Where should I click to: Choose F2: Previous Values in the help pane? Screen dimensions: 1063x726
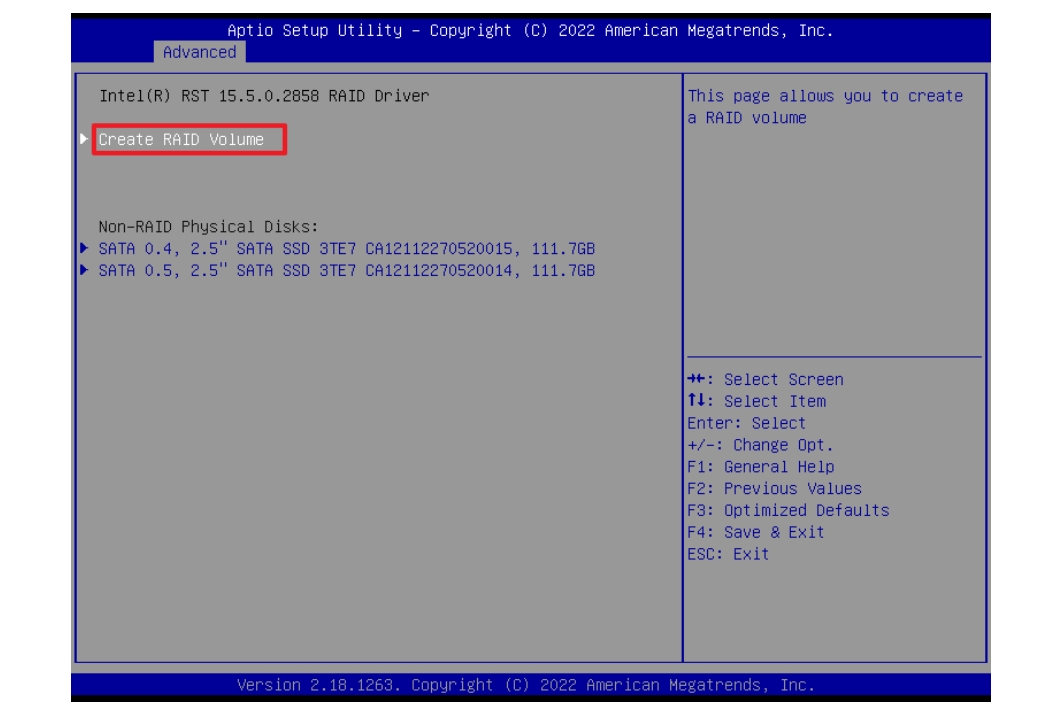[774, 489]
